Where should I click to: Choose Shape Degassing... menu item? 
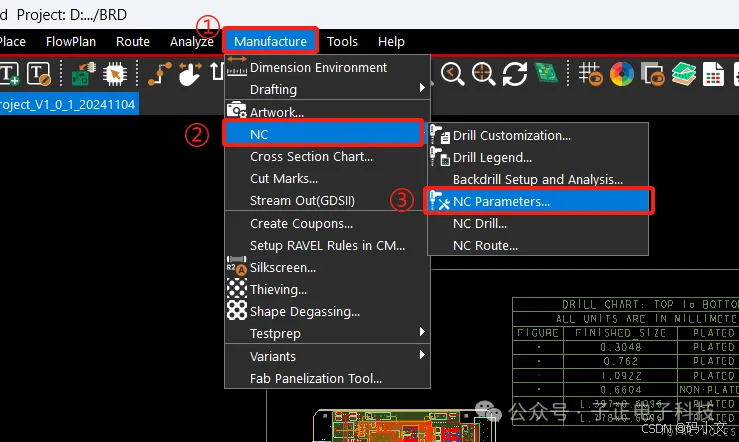click(x=328, y=311)
